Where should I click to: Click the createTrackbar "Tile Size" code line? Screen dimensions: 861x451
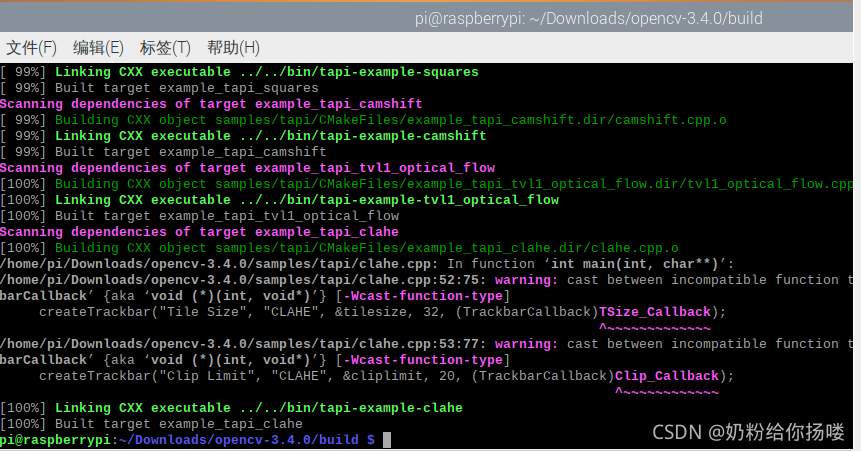pos(383,312)
